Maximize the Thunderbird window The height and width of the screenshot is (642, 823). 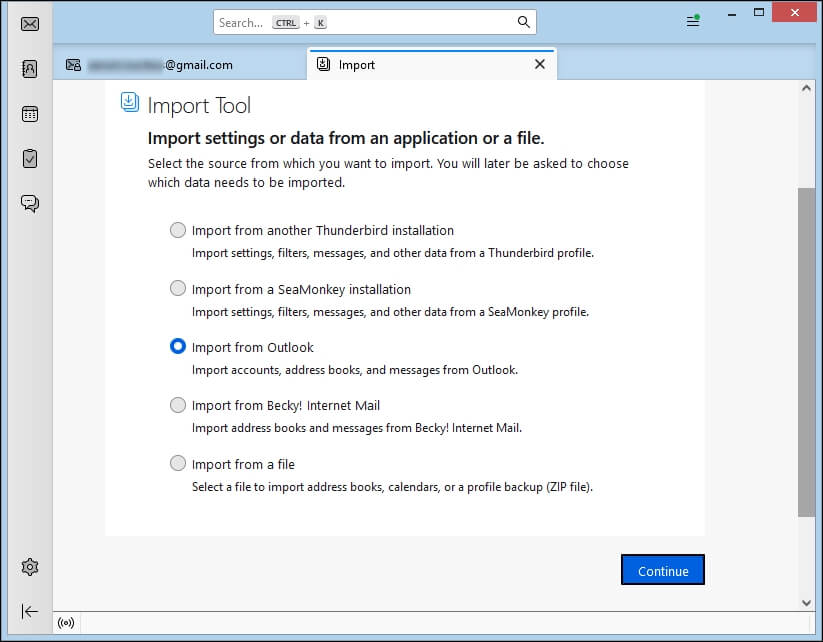click(758, 13)
